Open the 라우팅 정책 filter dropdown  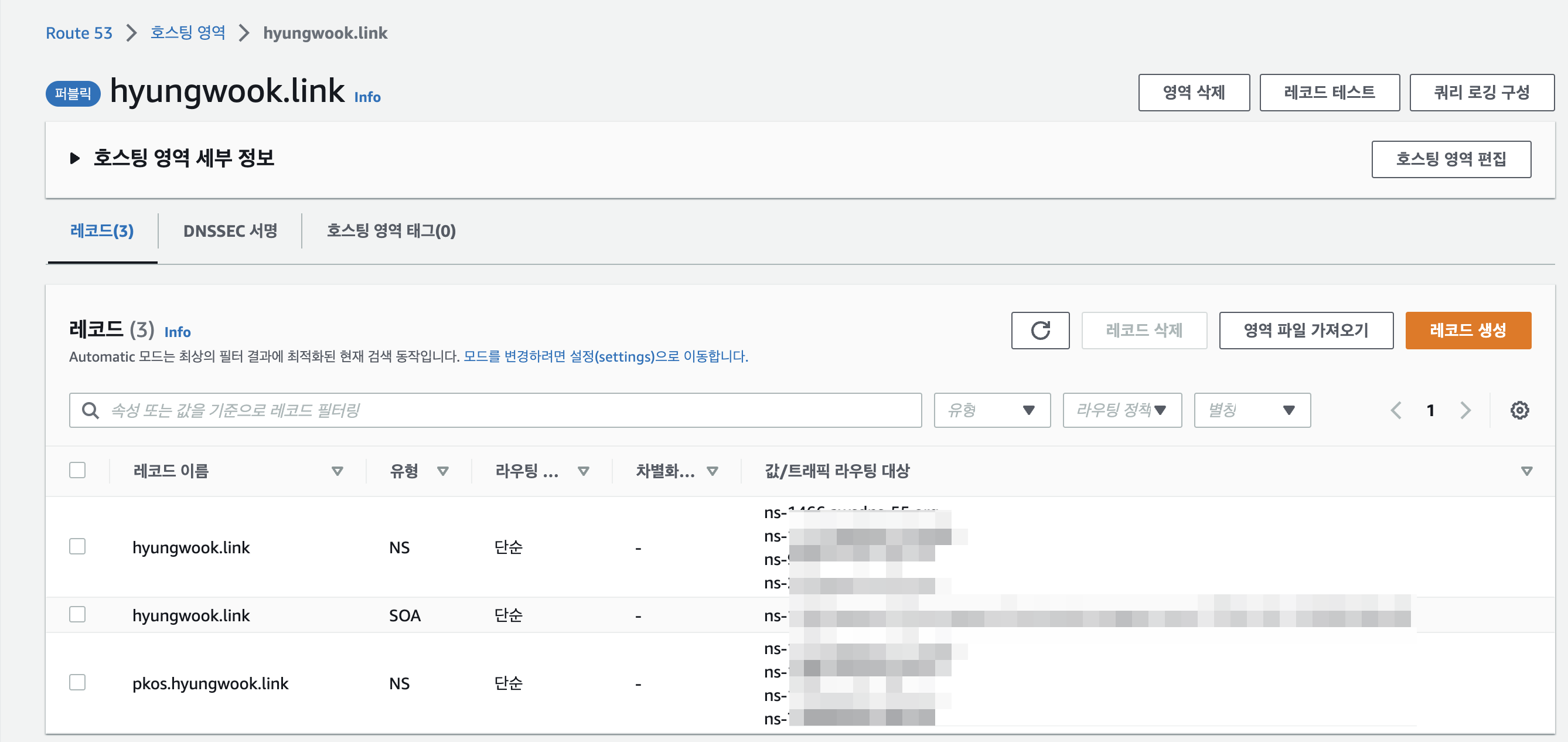(1122, 410)
